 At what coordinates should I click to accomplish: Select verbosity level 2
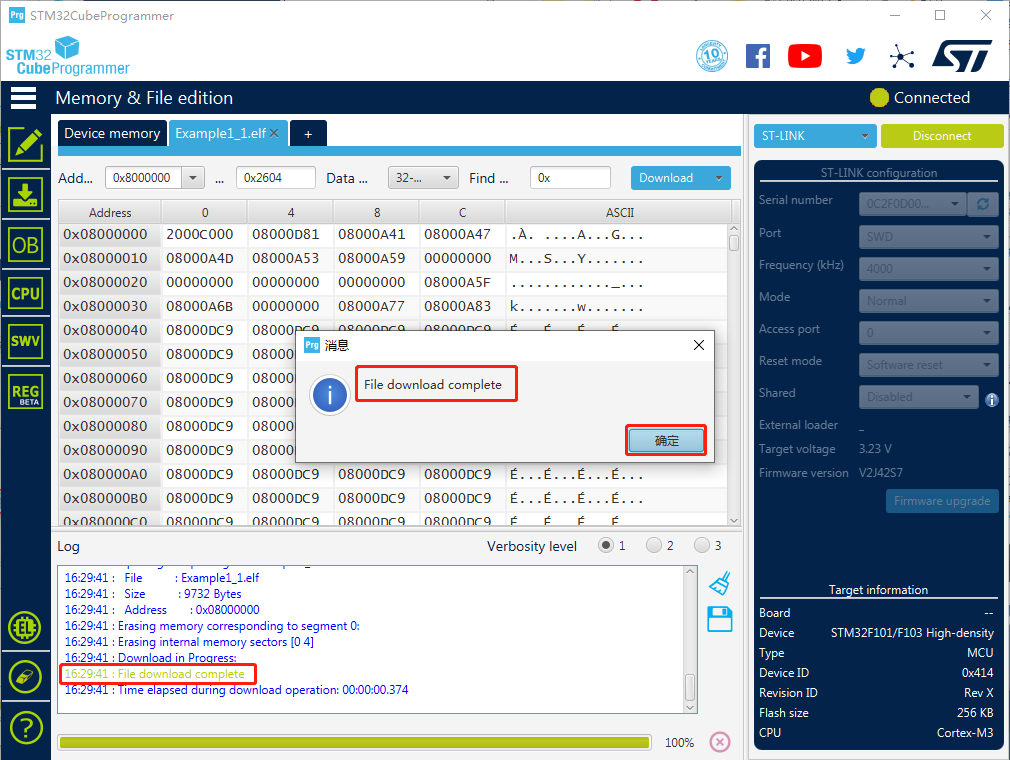654,546
